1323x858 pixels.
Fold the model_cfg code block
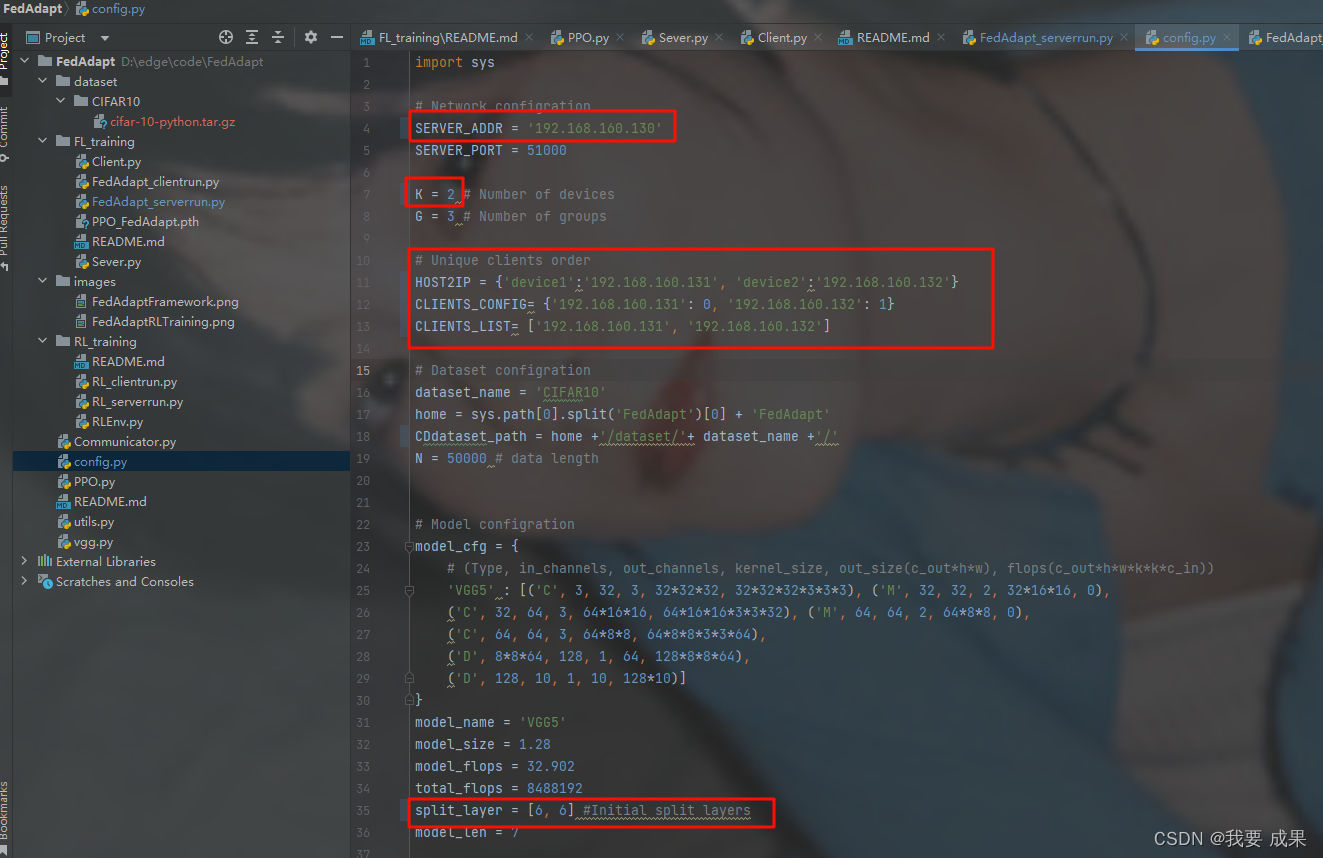[x=408, y=547]
